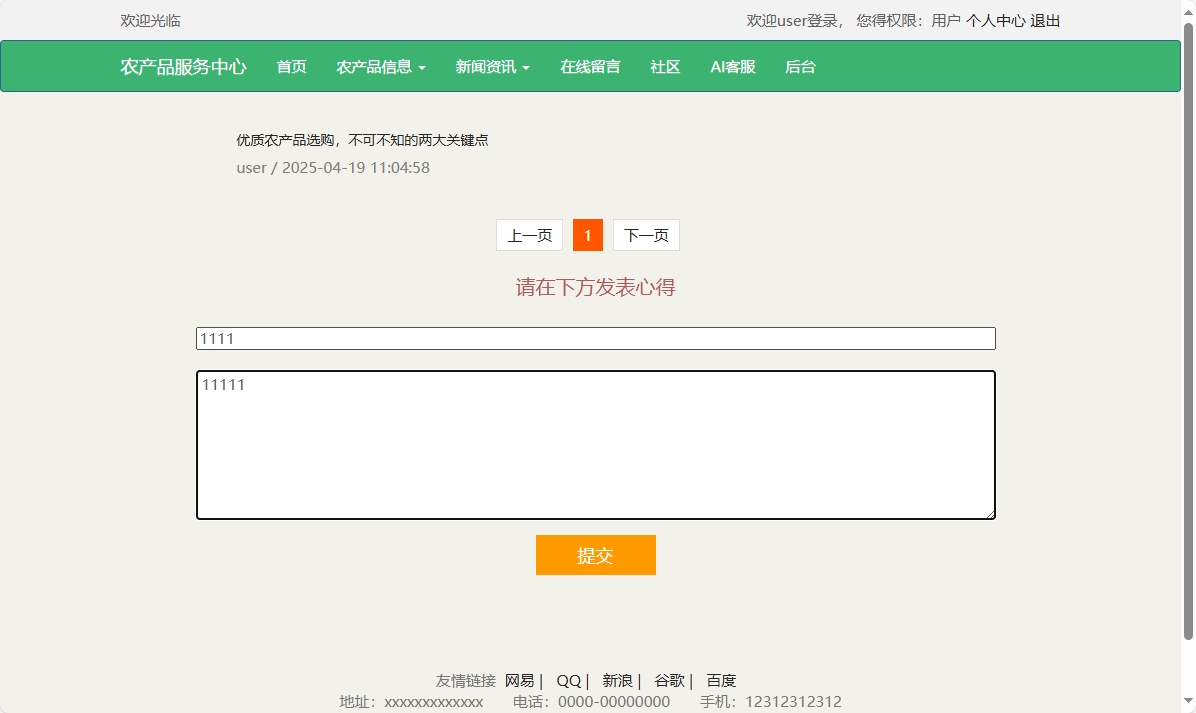Go to 上一页 previous page
This screenshot has width=1196, height=713.
click(x=529, y=235)
